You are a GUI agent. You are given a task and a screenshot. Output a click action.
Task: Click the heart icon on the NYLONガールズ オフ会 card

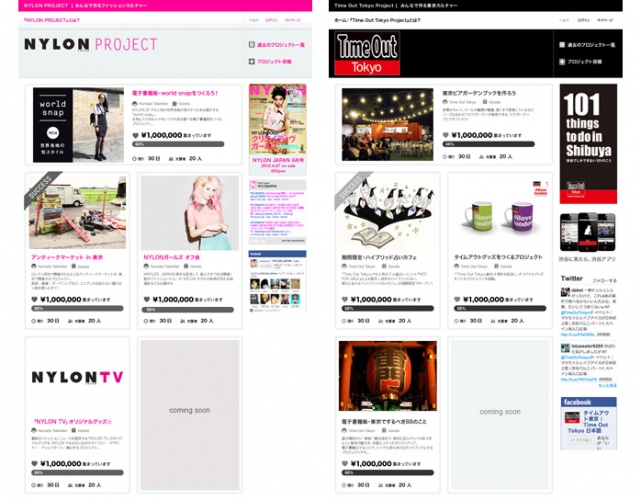point(147,299)
